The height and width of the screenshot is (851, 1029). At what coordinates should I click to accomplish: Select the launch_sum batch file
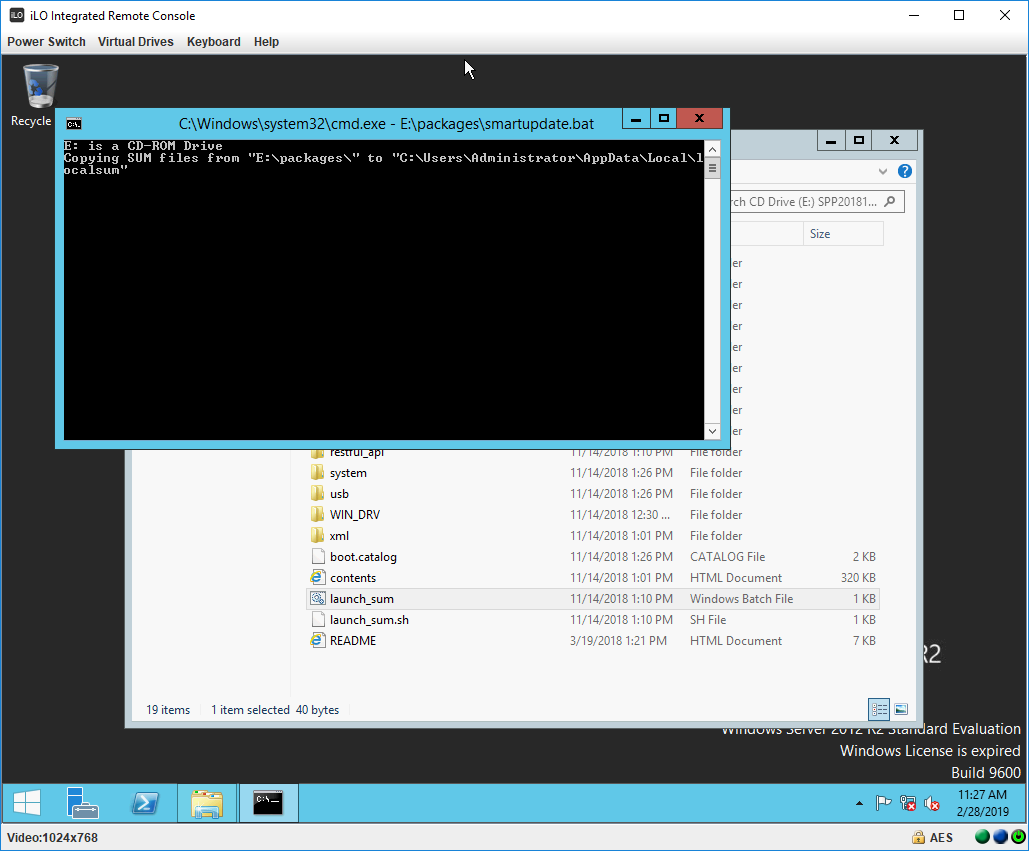coord(593,598)
